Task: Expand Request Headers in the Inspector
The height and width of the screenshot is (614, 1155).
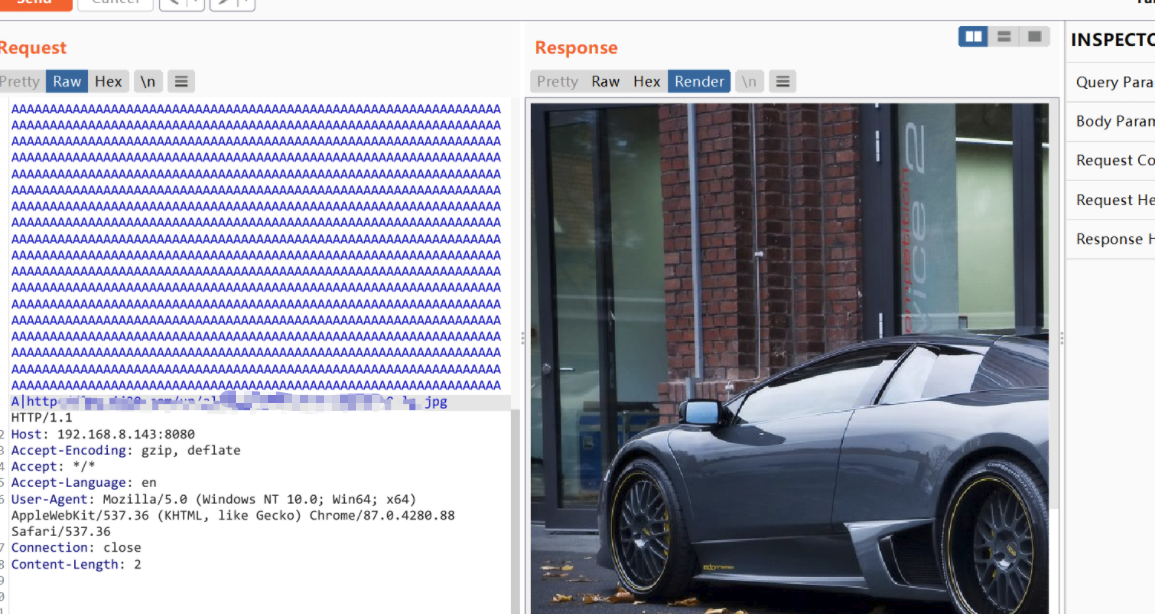Action: click(x=1110, y=199)
